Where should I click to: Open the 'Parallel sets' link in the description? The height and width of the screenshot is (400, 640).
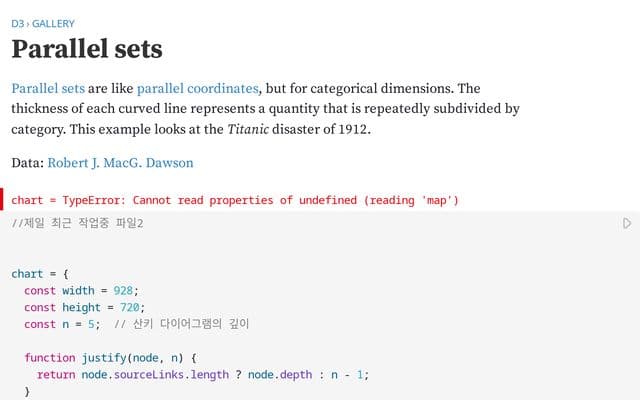coord(48,88)
